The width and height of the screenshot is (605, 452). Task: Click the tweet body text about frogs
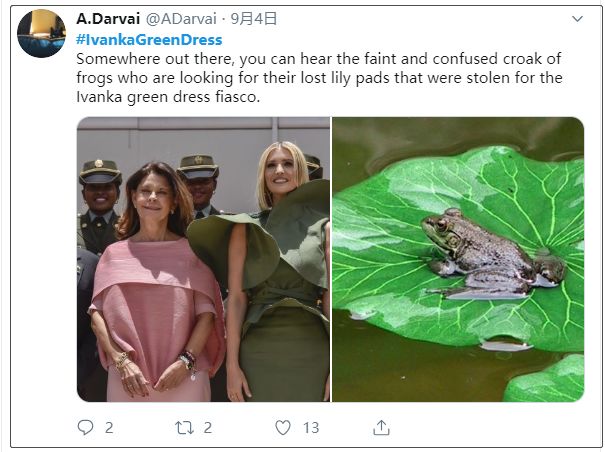(x=319, y=78)
